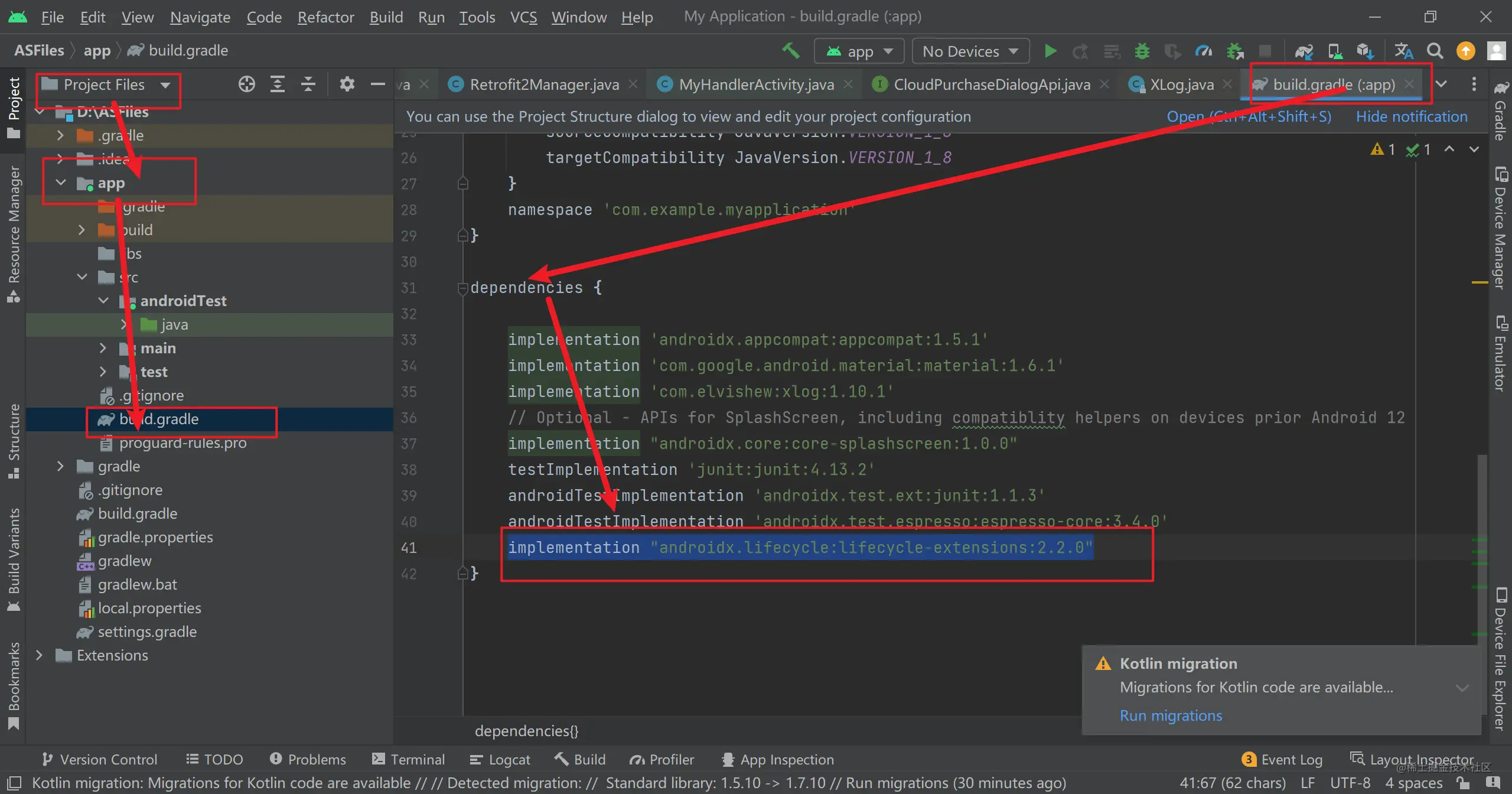
Task: Click Run migrations link in notification
Action: click(x=1172, y=715)
